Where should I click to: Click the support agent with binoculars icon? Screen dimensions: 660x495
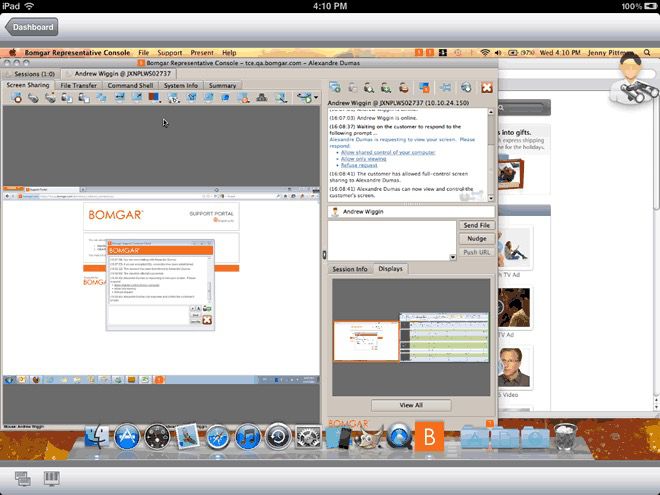(633, 79)
